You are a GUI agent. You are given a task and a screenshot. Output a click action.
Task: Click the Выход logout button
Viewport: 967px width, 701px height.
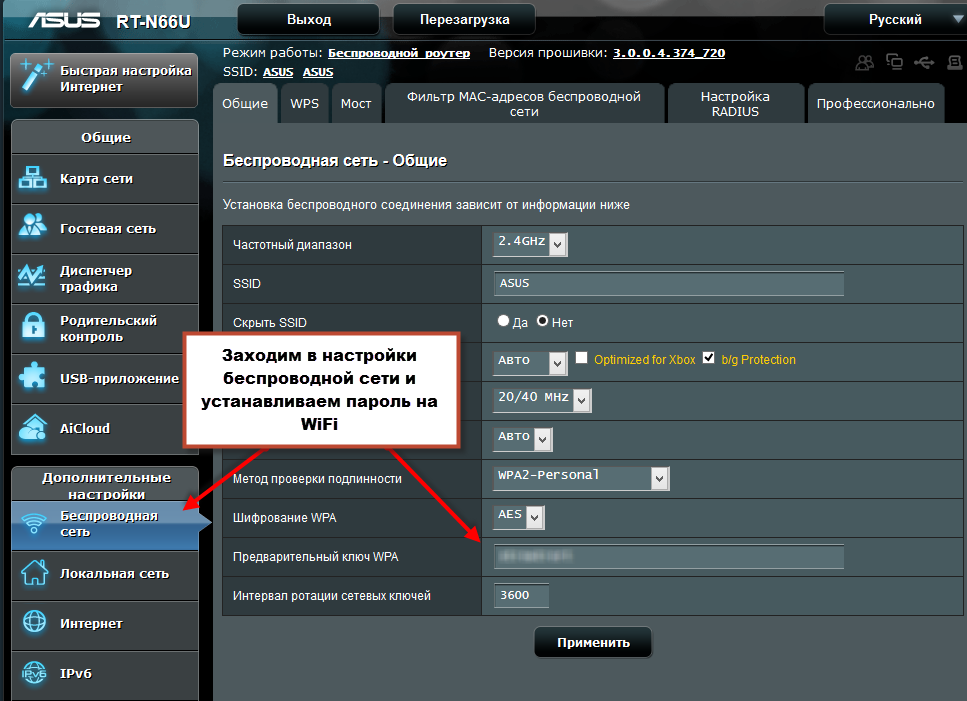tap(308, 20)
